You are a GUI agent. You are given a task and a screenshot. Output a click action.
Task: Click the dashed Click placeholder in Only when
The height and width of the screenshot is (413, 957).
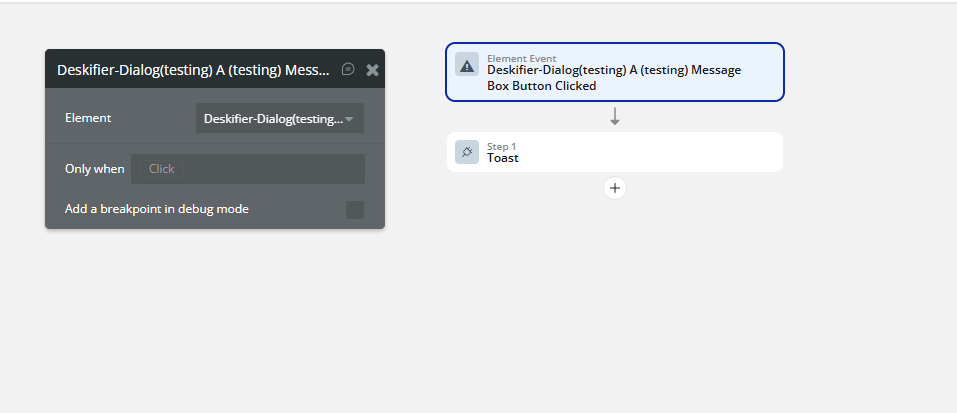click(161, 169)
